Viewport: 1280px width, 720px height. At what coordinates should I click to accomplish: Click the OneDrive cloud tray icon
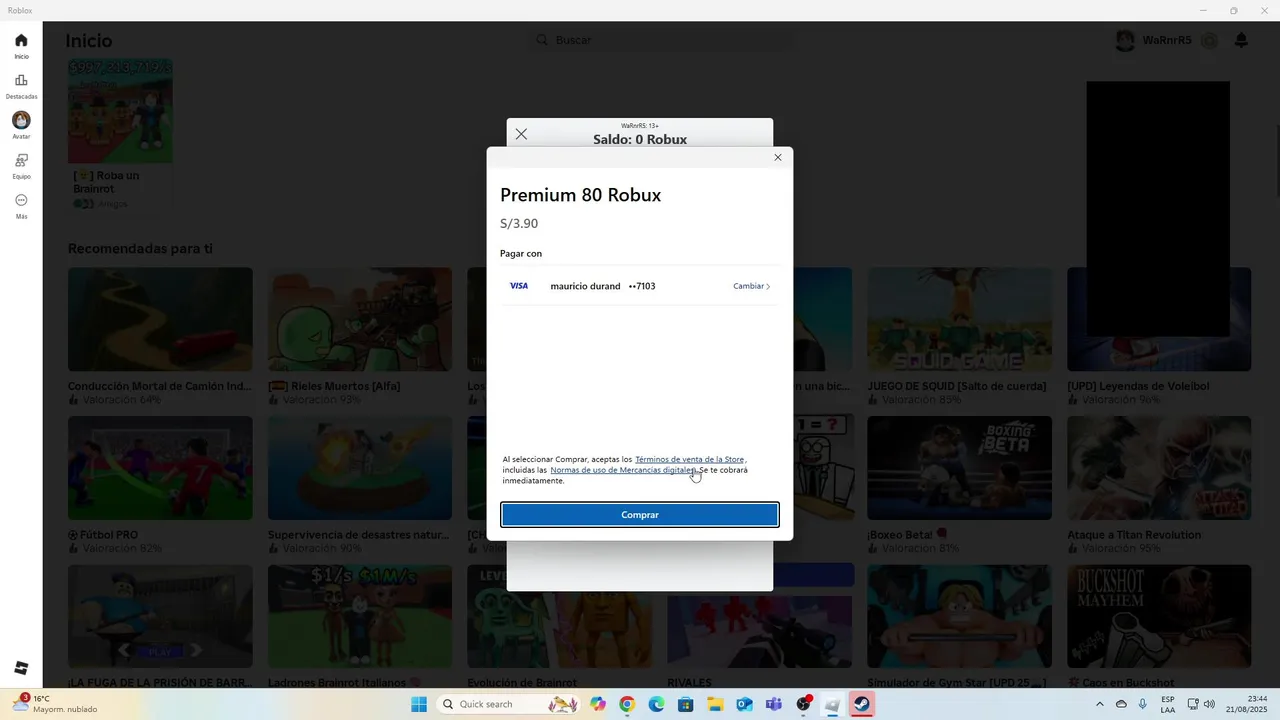pyautogui.click(x=1122, y=704)
